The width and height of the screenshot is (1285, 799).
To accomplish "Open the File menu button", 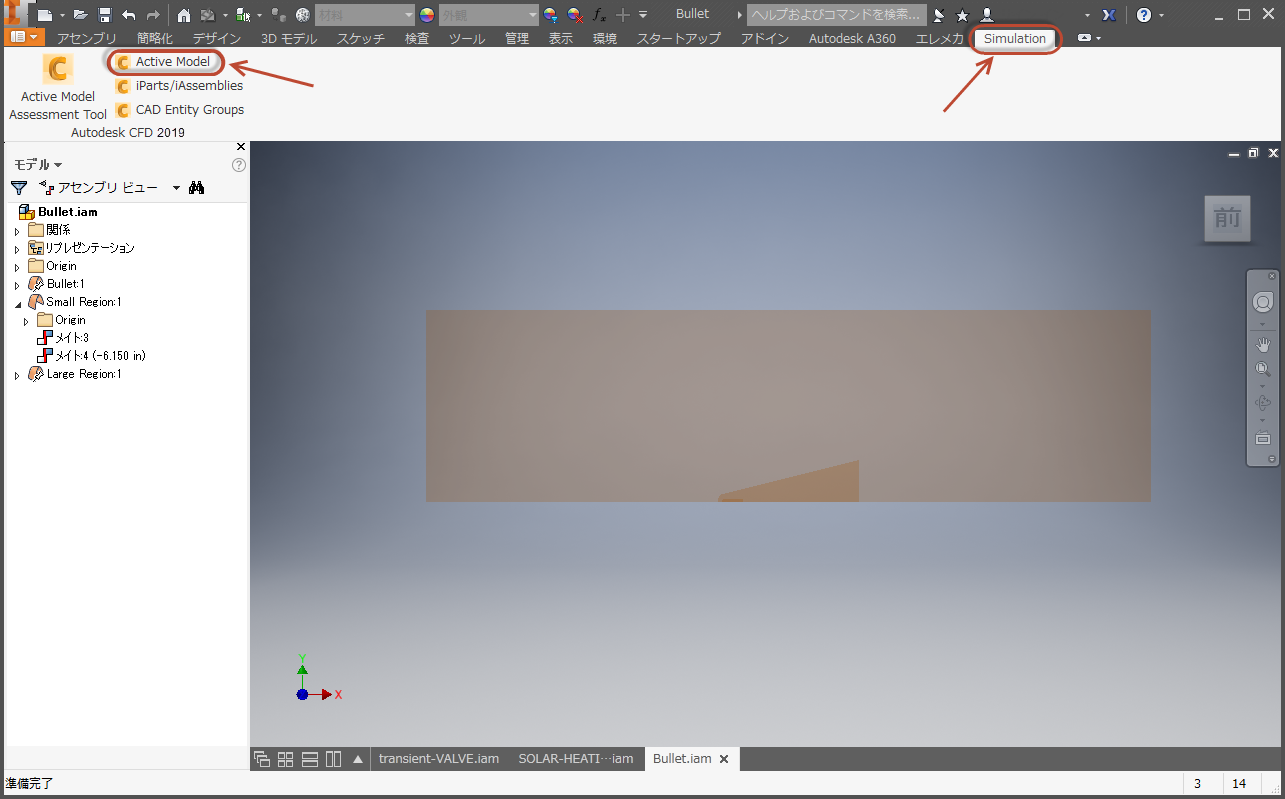I will [26, 37].
